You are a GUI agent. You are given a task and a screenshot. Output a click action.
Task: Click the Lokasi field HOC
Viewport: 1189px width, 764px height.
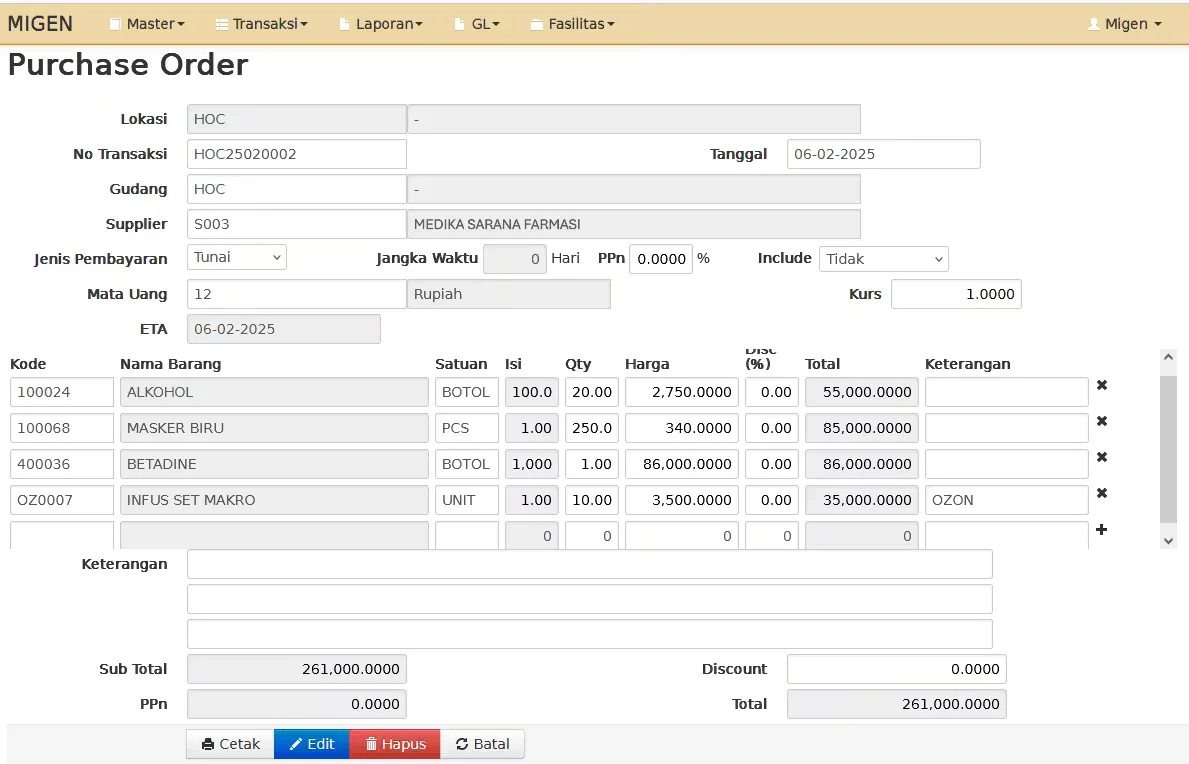click(296, 119)
